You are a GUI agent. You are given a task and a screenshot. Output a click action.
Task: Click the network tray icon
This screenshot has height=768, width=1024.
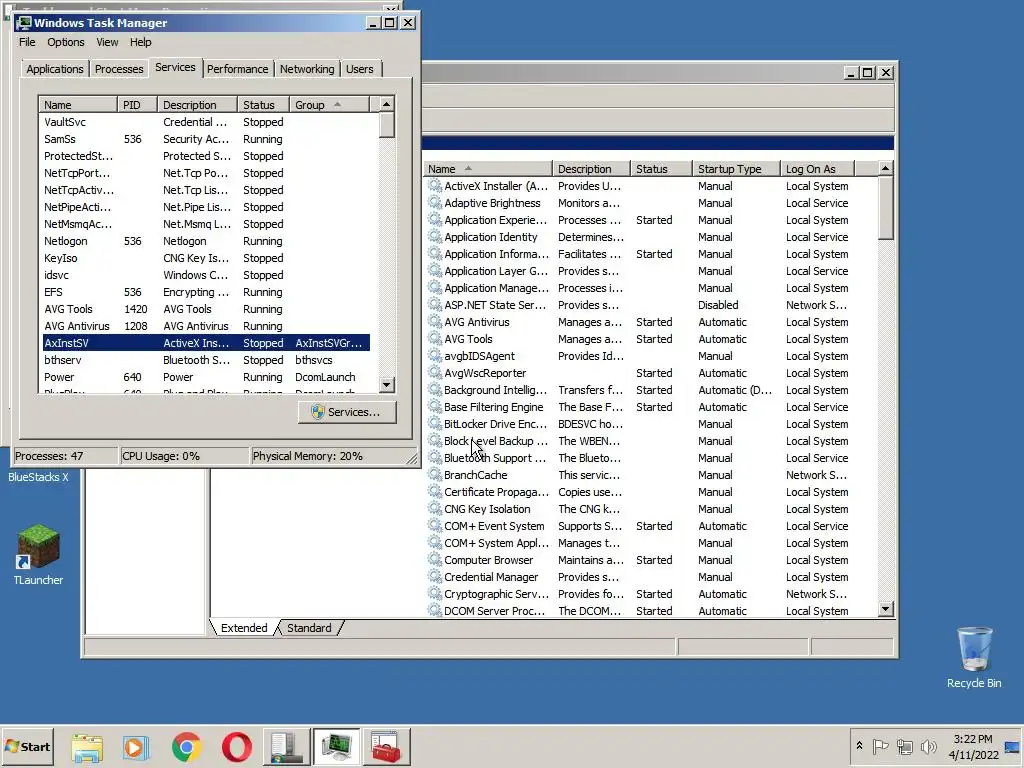(904, 746)
